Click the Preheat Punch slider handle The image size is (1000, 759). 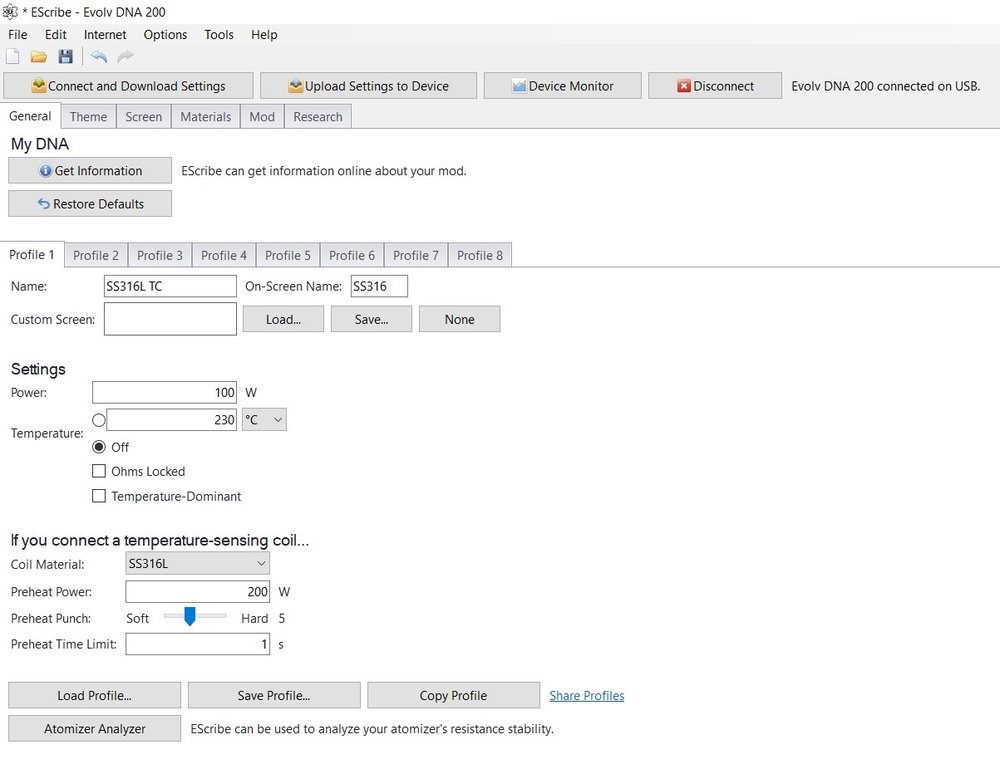(x=190, y=617)
